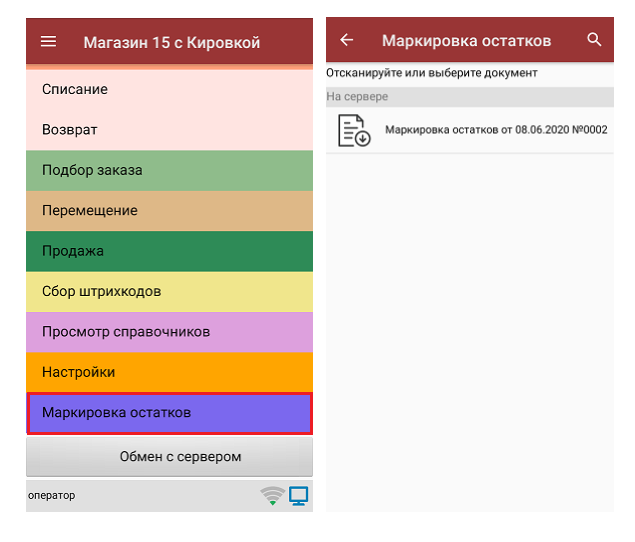
Task: Open the hamburger menu icon
Action: (x=49, y=41)
